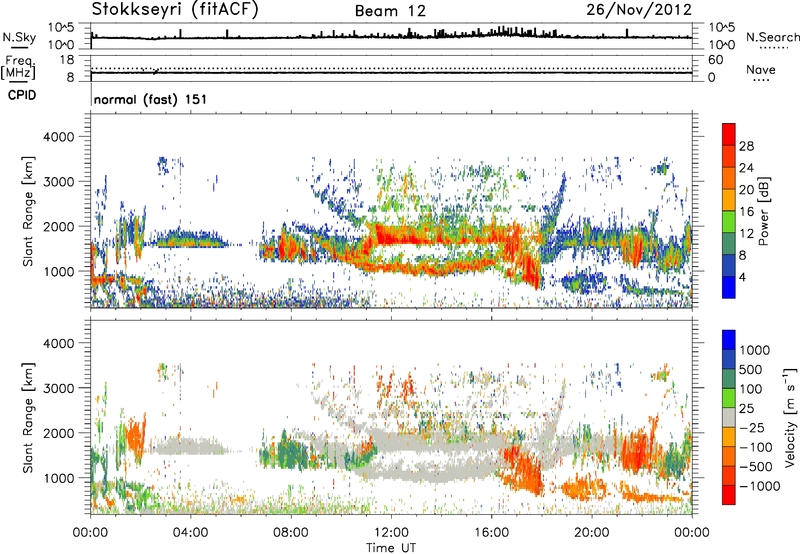Click the '1000' tick of the velocity panel
800x554 pixels.
(59, 478)
